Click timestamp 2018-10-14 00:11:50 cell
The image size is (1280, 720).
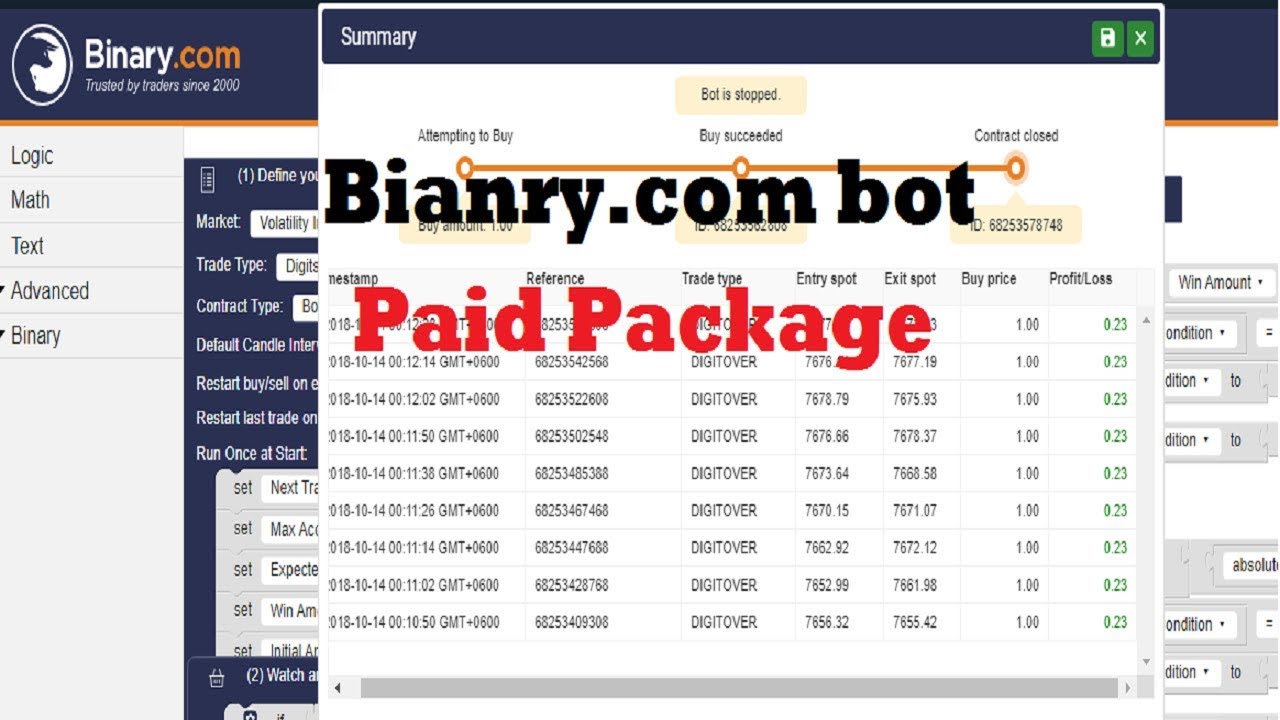pyautogui.click(x=427, y=436)
